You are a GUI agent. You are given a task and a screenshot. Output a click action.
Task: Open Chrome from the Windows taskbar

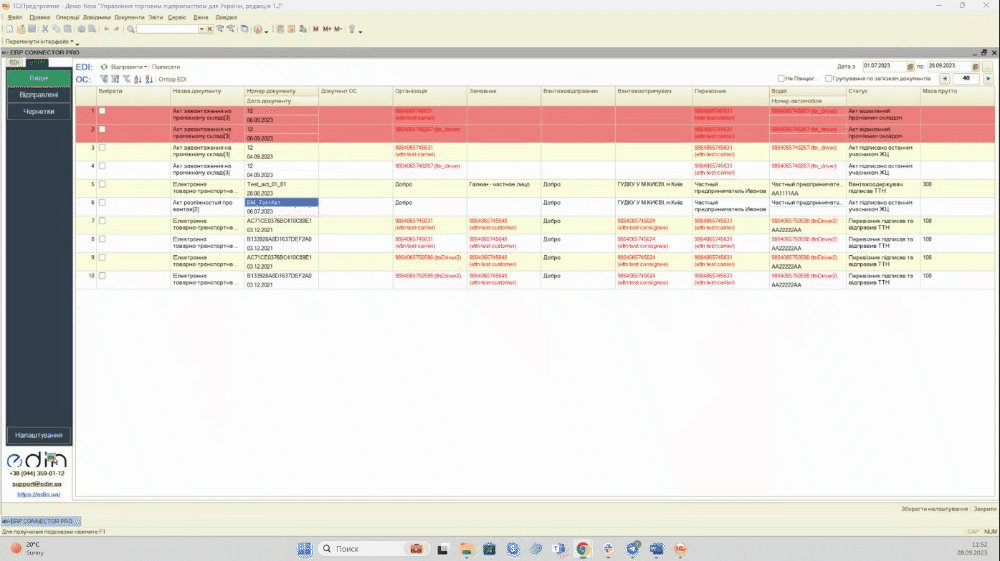[583, 549]
